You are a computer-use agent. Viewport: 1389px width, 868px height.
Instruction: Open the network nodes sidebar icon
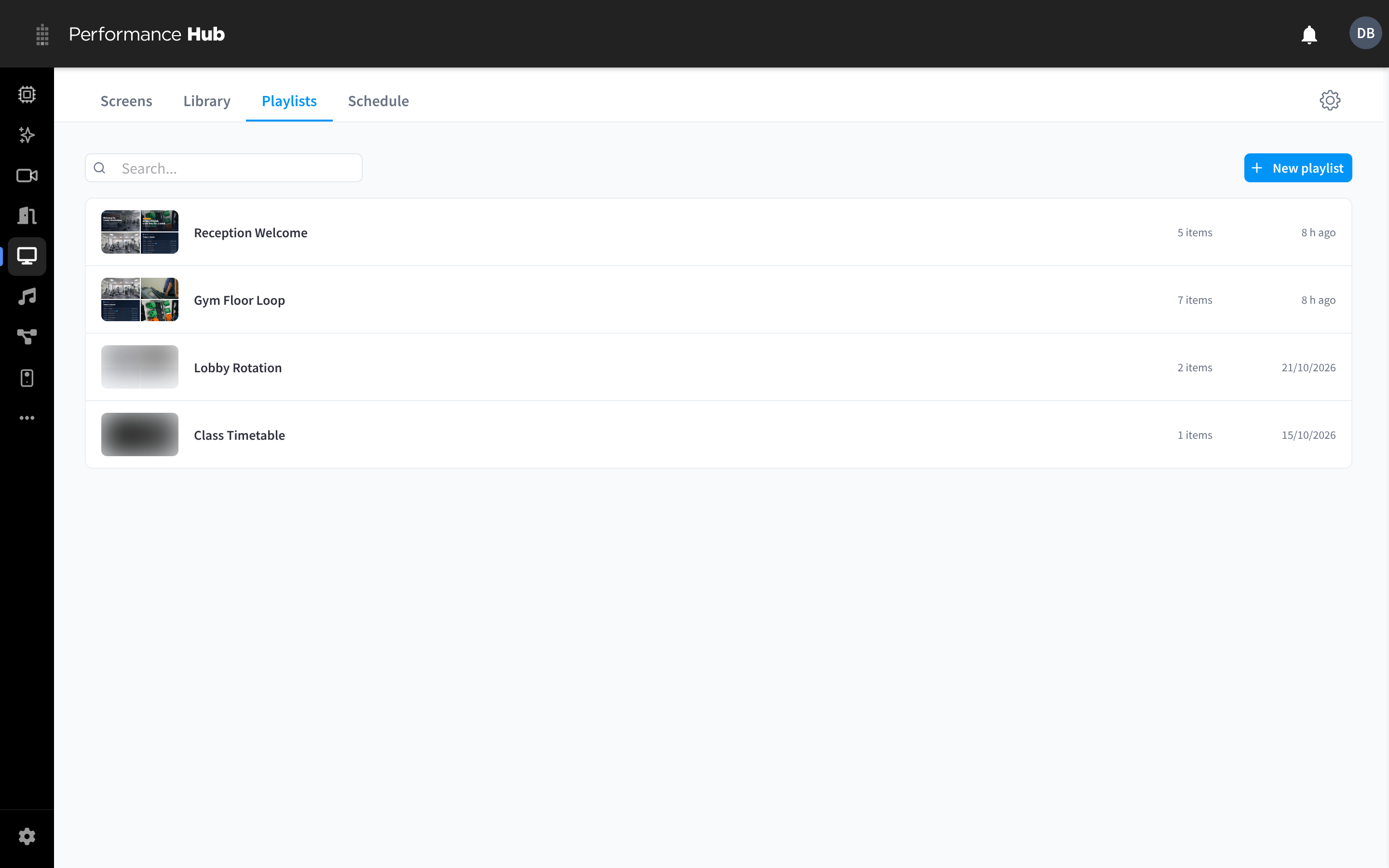click(27, 337)
